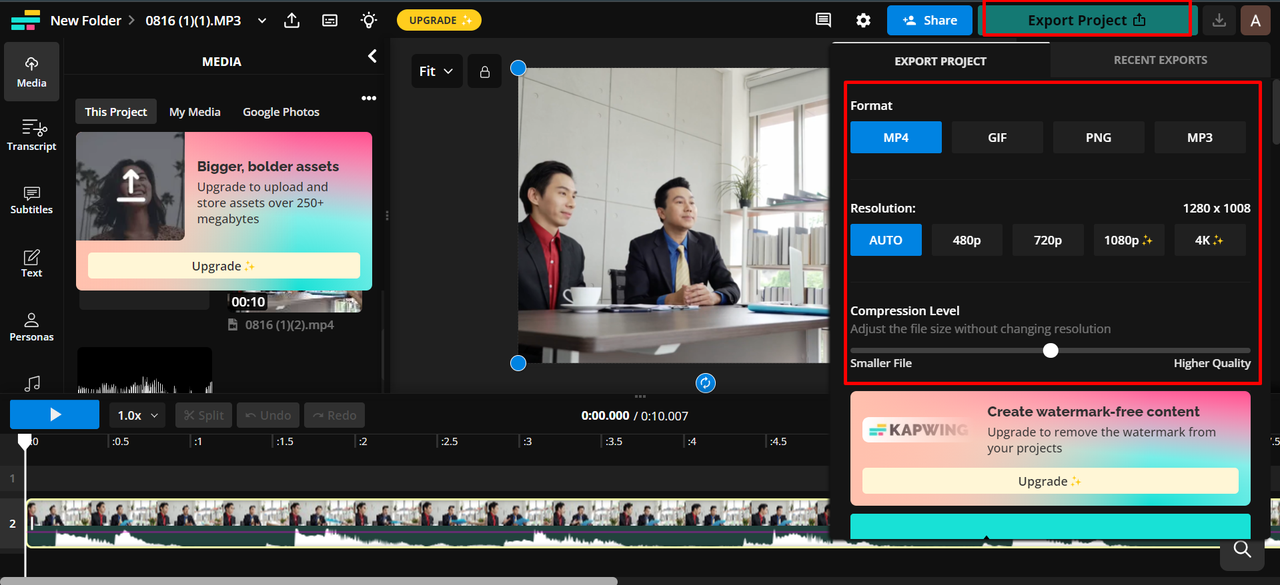The width and height of the screenshot is (1280, 585).
Task: Open the comments icon in top bar
Action: (x=823, y=20)
